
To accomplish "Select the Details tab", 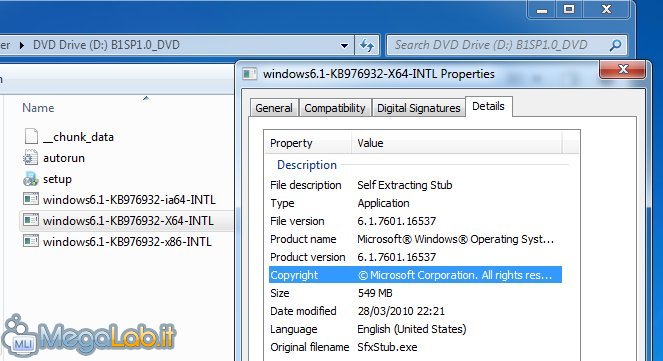I will (x=488, y=106).
